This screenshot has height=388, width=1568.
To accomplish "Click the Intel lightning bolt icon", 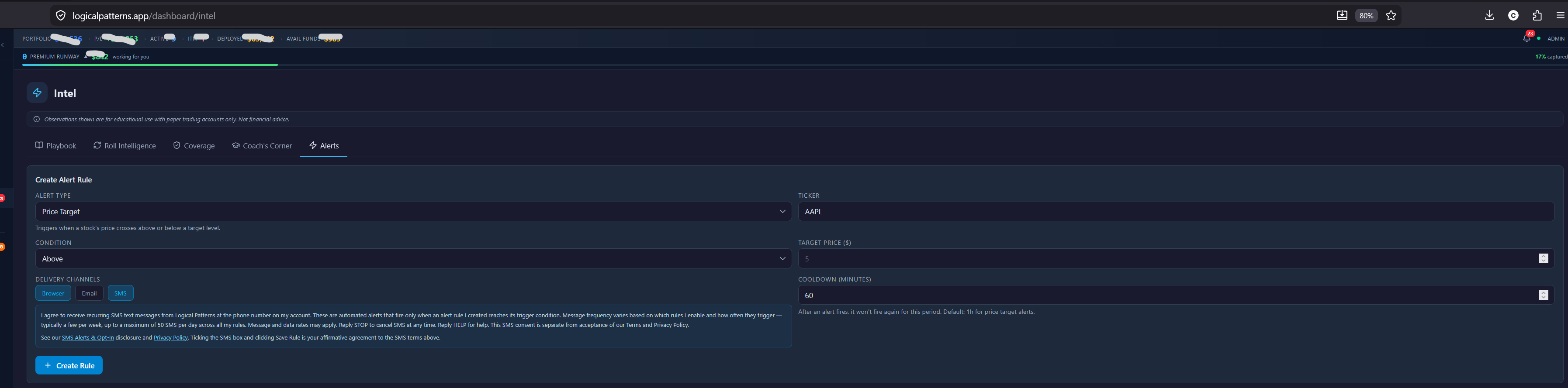I will click(37, 93).
